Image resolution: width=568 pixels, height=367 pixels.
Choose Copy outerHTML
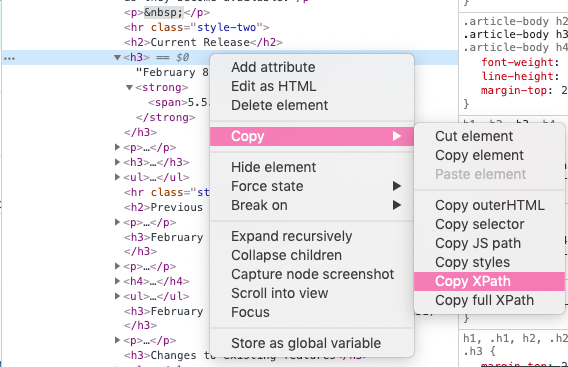pyautogui.click(x=489, y=205)
